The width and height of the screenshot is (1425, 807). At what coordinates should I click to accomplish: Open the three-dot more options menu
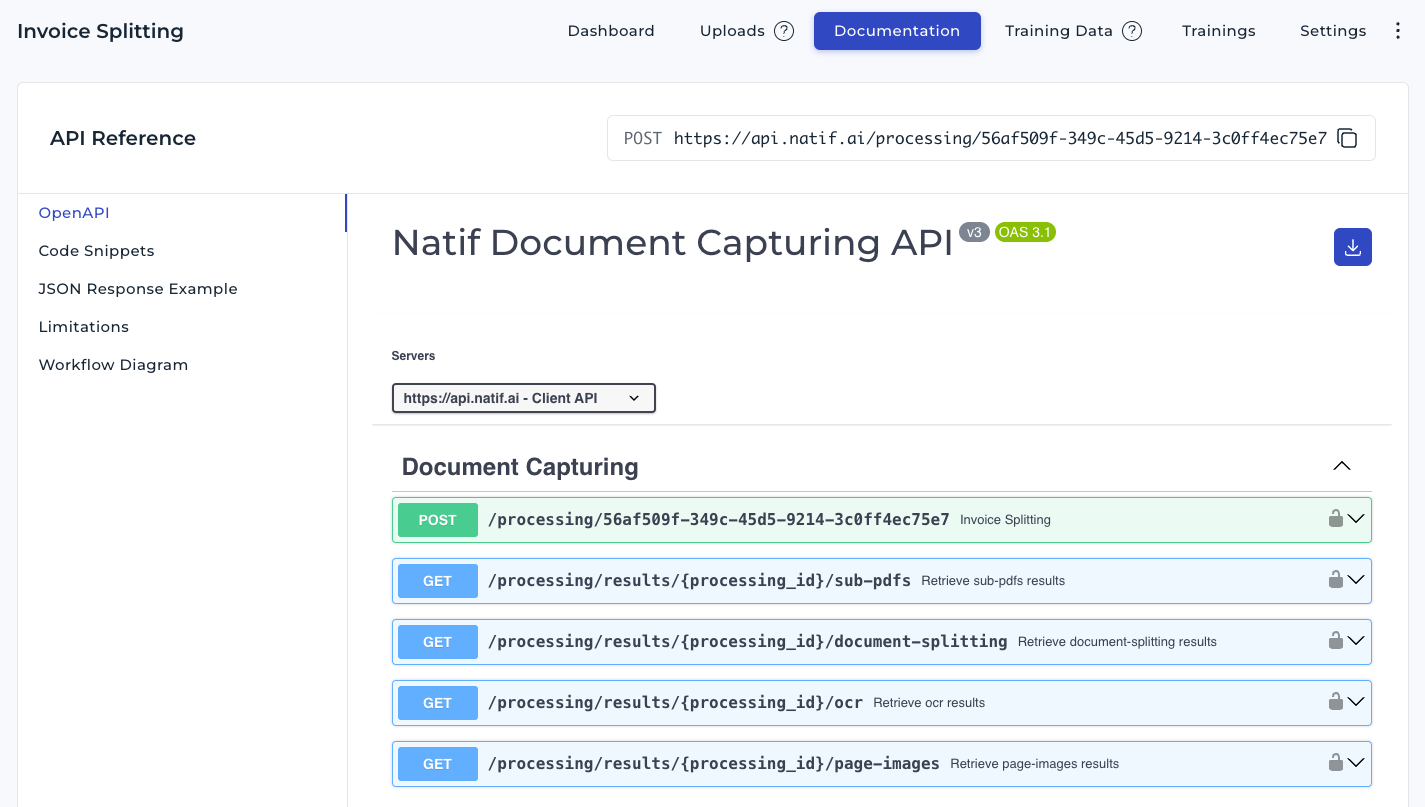1398,31
